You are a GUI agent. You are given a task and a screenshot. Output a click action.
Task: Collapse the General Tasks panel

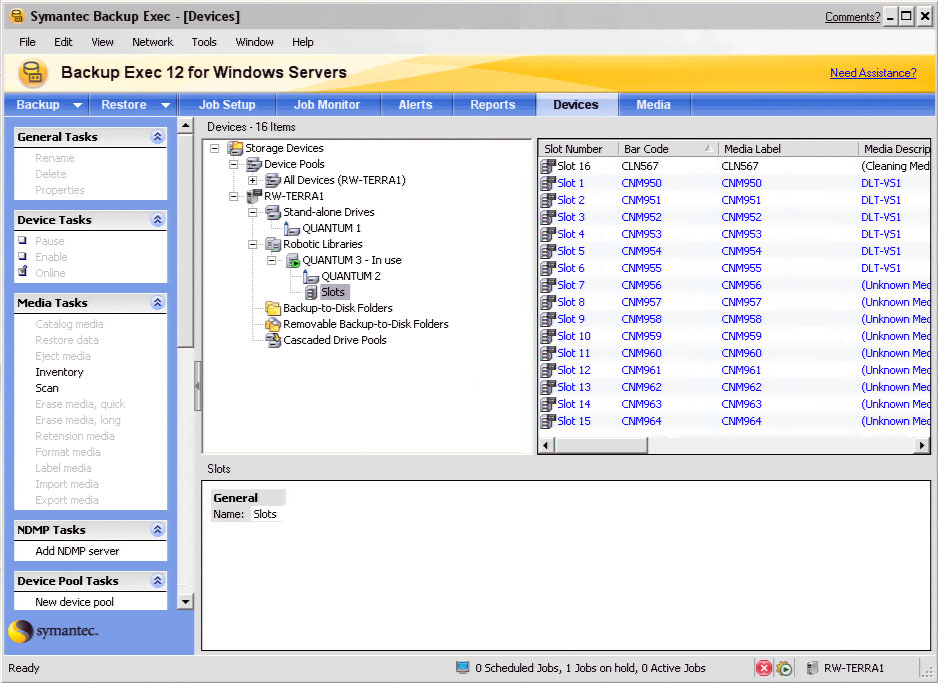pyautogui.click(x=157, y=137)
